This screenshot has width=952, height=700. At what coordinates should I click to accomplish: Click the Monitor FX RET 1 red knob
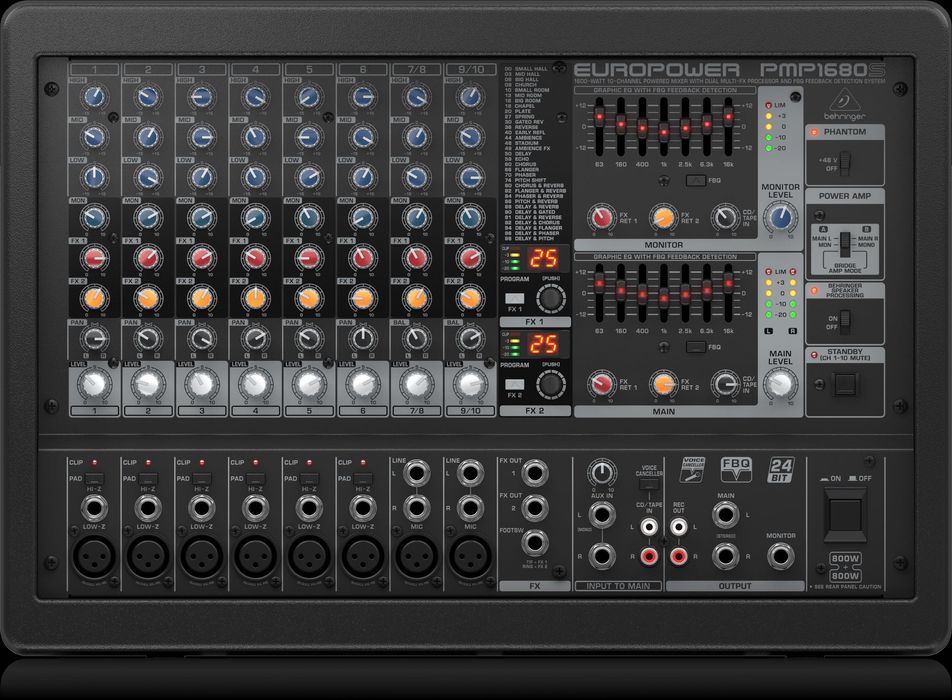[x=602, y=217]
